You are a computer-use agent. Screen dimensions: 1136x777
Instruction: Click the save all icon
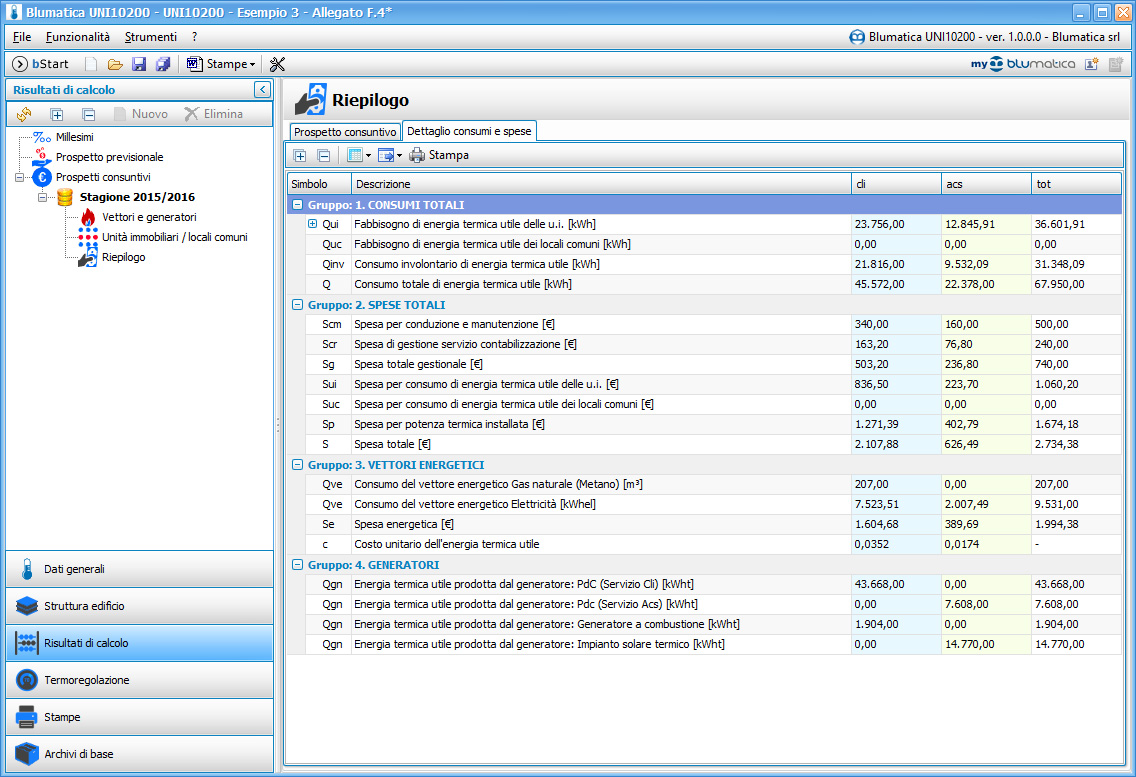tap(162, 64)
